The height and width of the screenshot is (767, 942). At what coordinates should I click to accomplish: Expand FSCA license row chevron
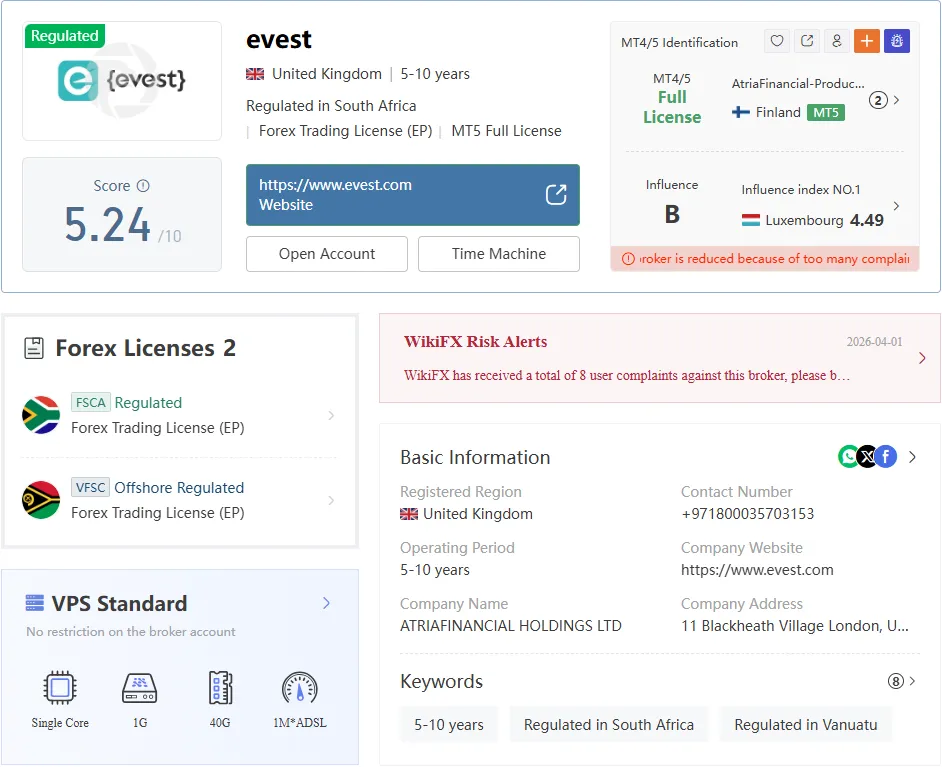(x=331, y=415)
